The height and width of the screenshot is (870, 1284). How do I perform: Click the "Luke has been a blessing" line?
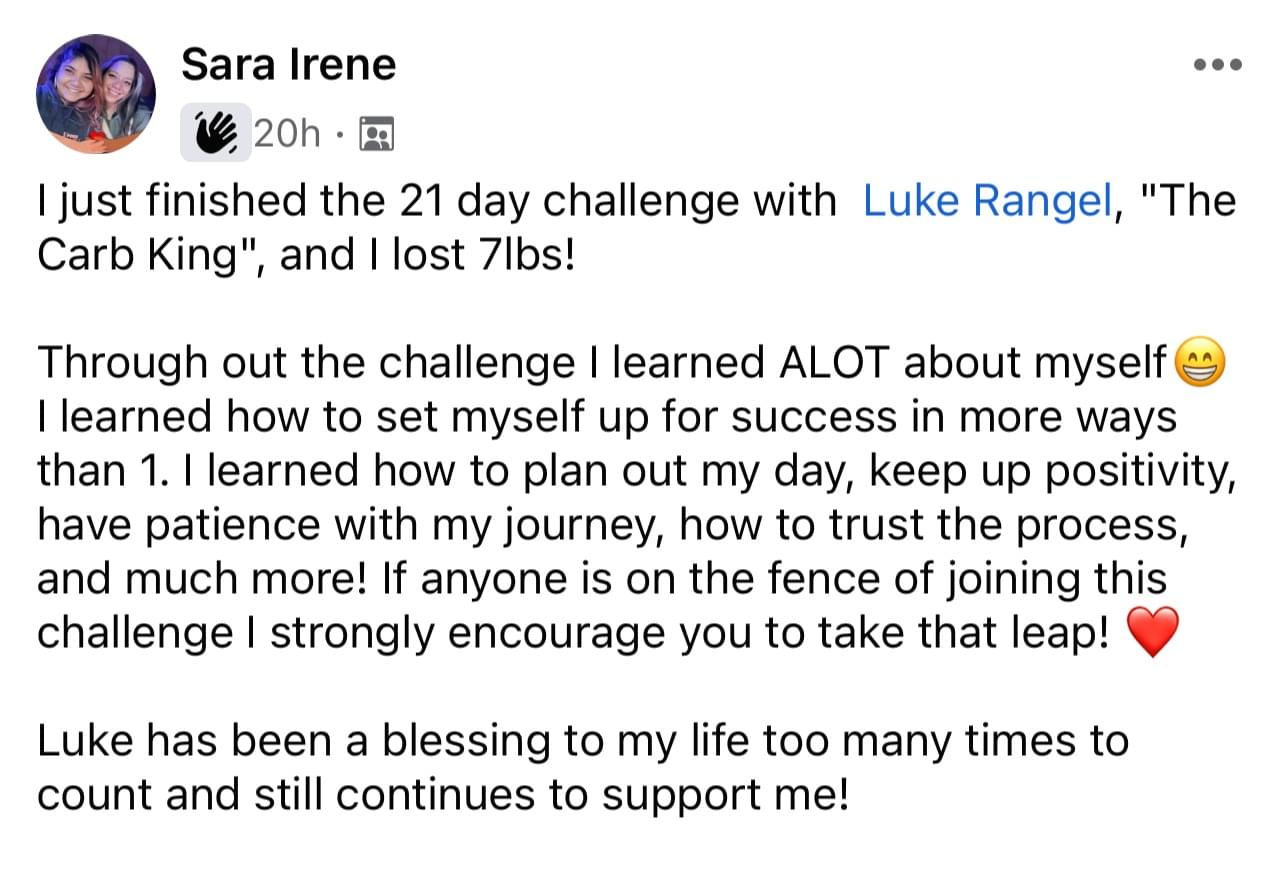[x=583, y=742]
